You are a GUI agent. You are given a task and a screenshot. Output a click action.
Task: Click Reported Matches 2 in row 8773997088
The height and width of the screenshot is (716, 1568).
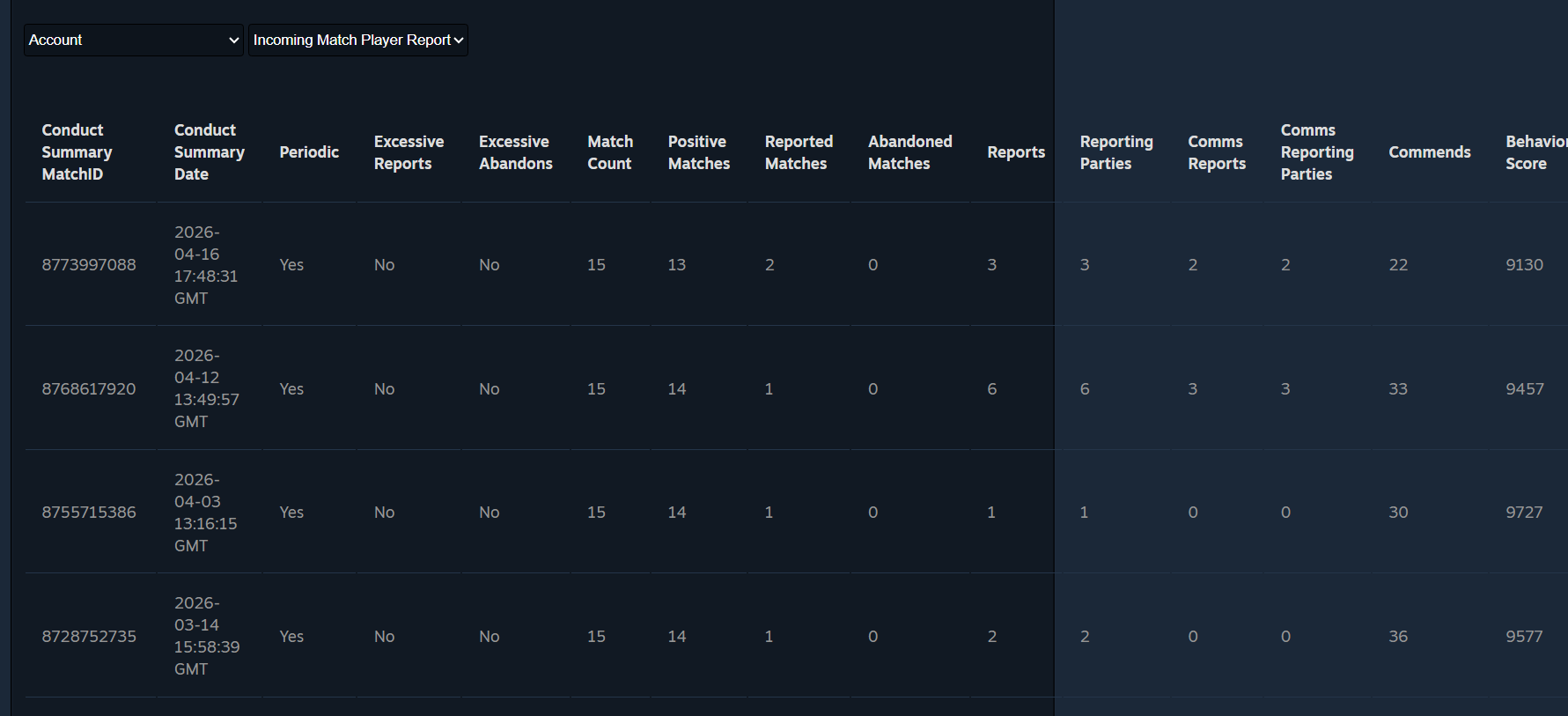[x=769, y=265]
